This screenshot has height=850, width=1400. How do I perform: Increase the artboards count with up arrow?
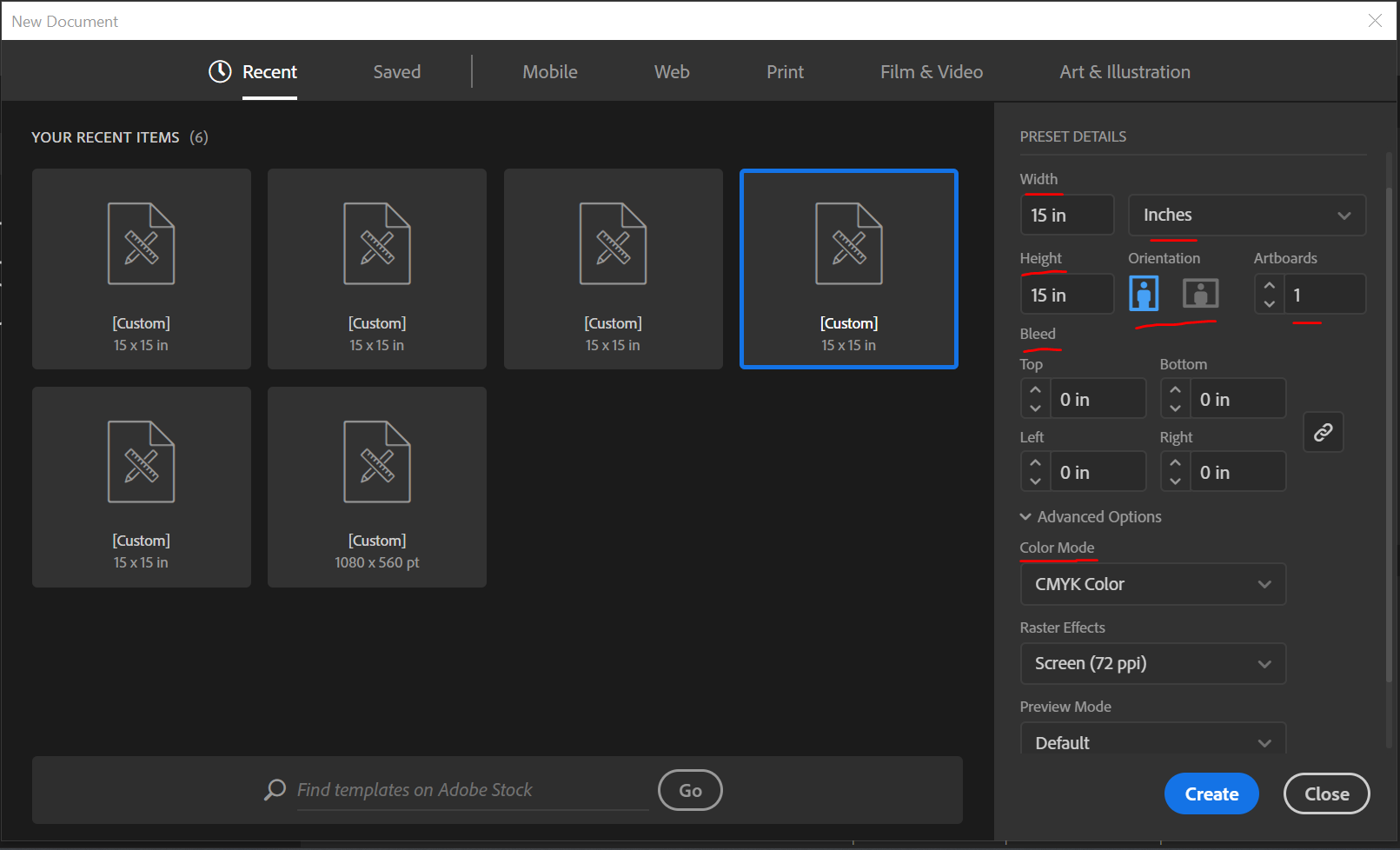(1269, 286)
